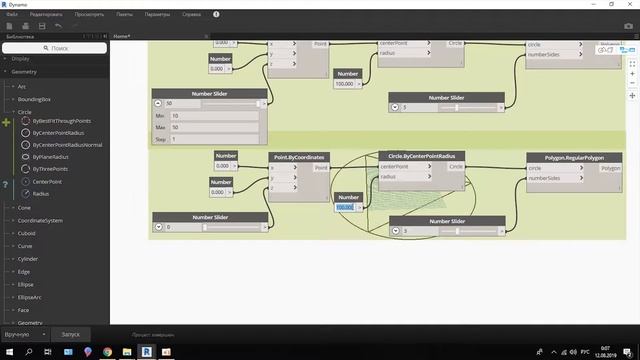Click the green plus create category icon
This screenshot has width=640, height=360.
coord(6,122)
